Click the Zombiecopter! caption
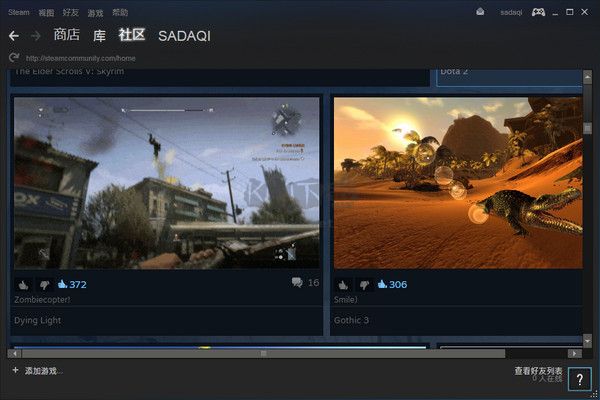Viewport: 600px width, 400px height. (42, 300)
